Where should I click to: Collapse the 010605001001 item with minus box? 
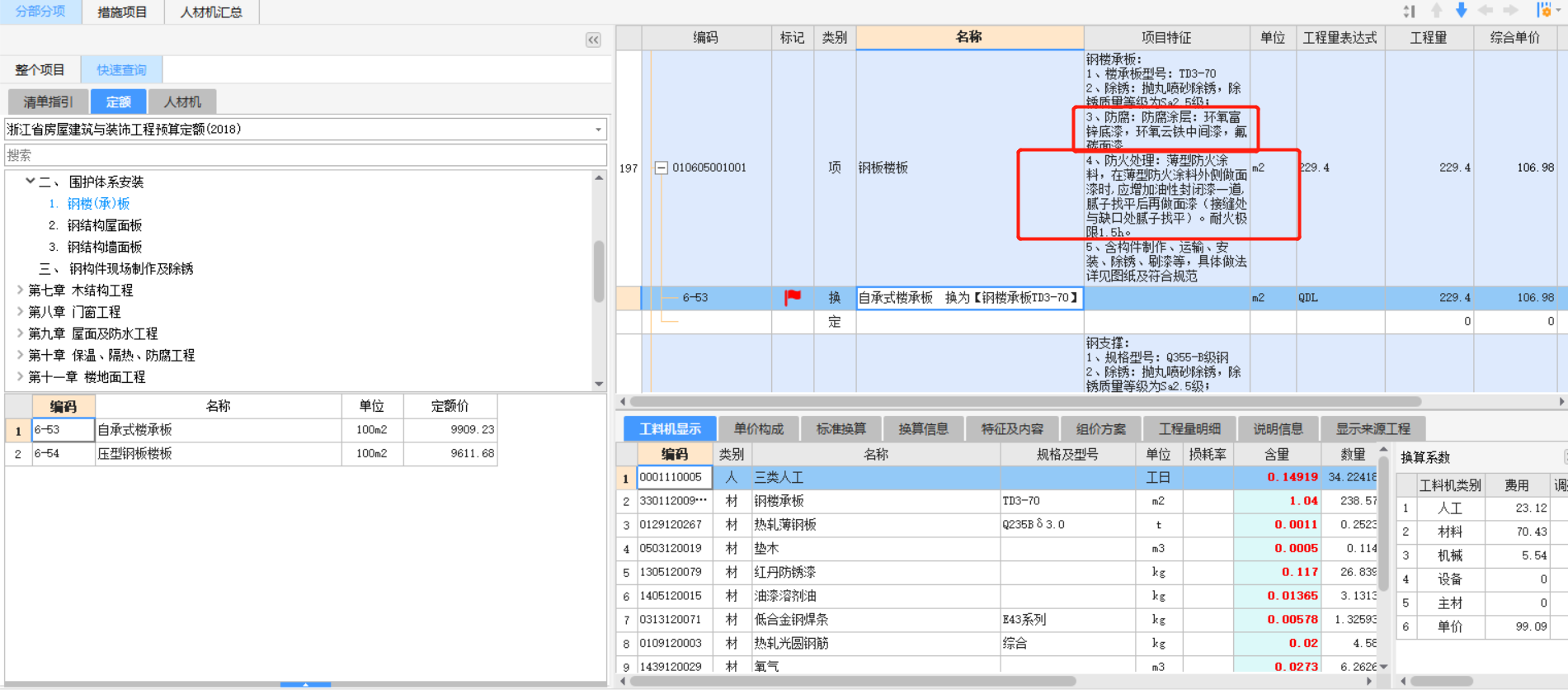[661, 168]
